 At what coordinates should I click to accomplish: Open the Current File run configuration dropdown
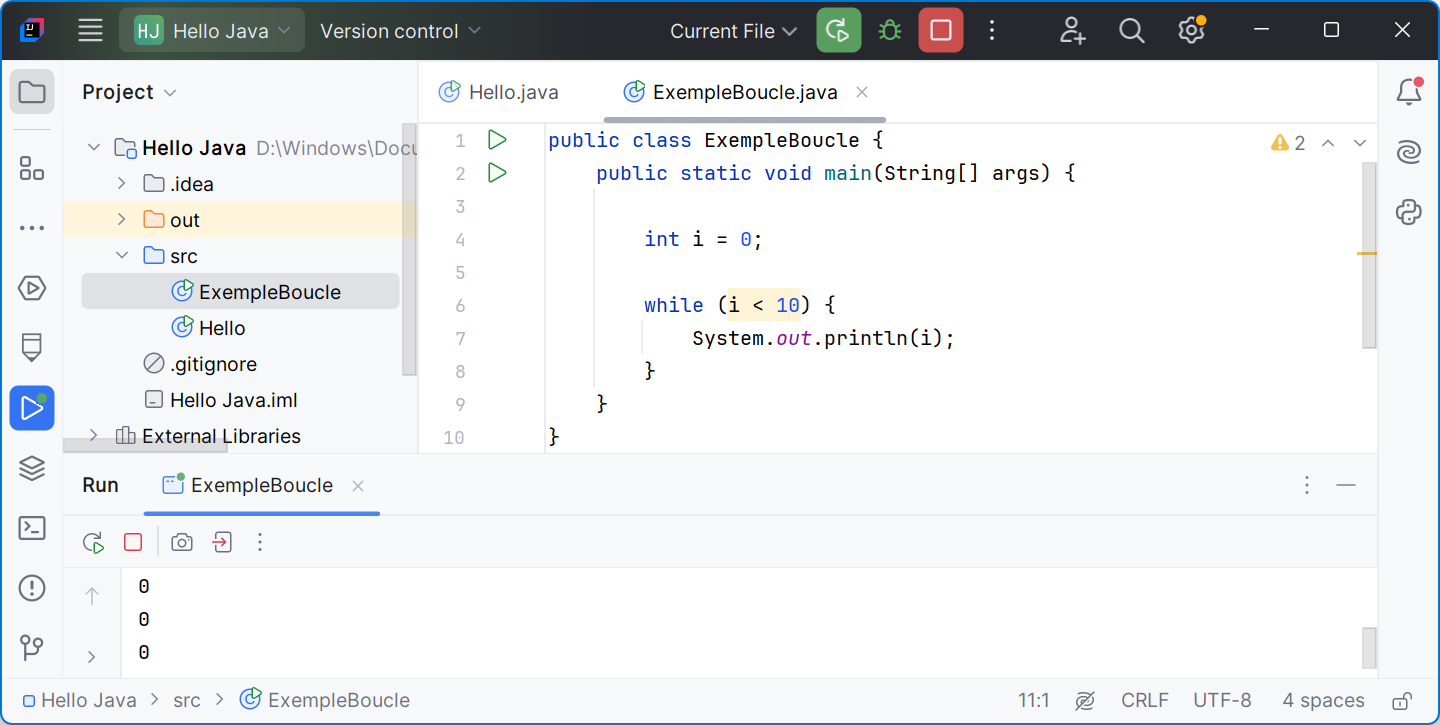(733, 31)
